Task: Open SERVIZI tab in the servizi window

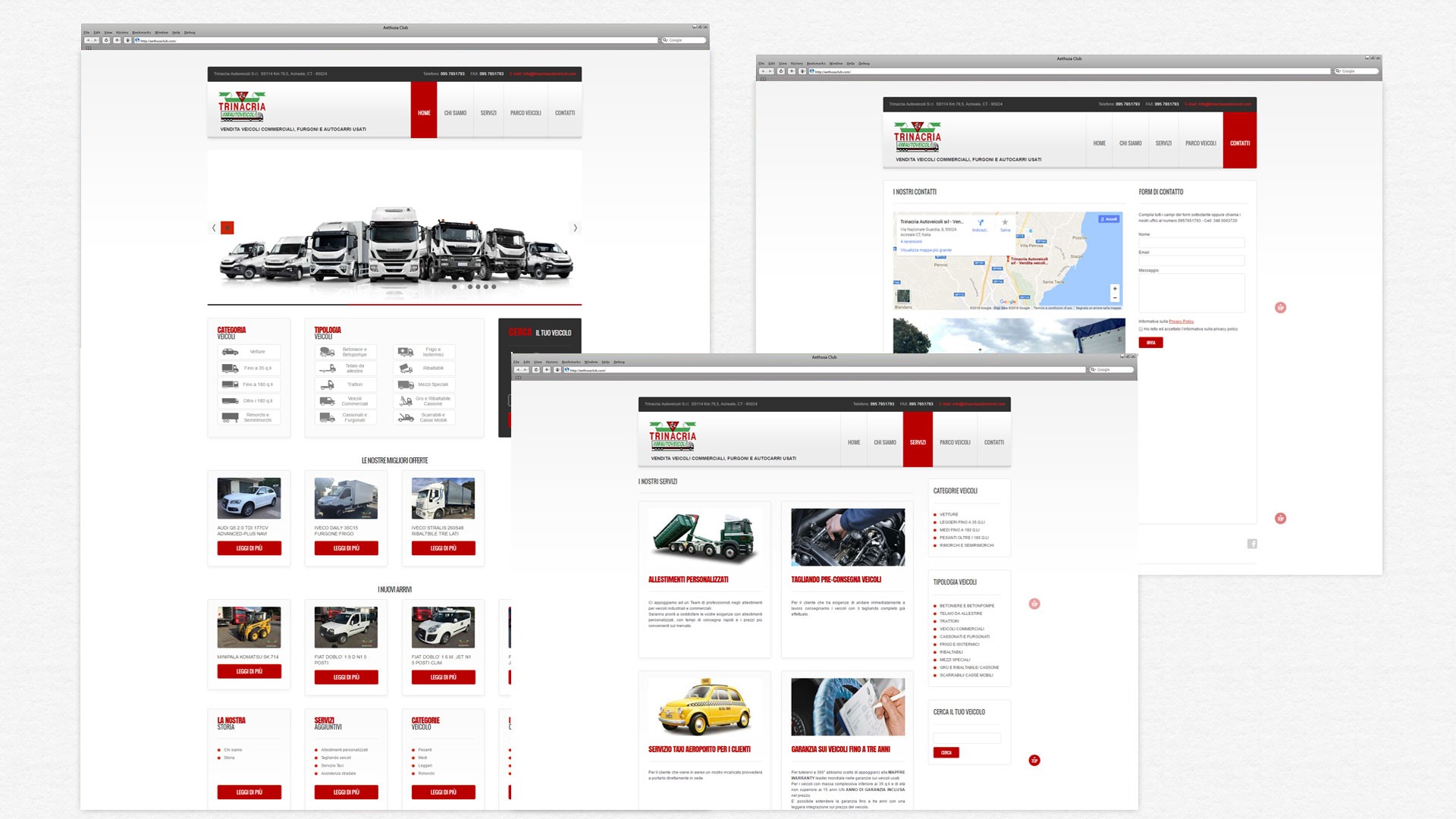Action: (x=918, y=439)
